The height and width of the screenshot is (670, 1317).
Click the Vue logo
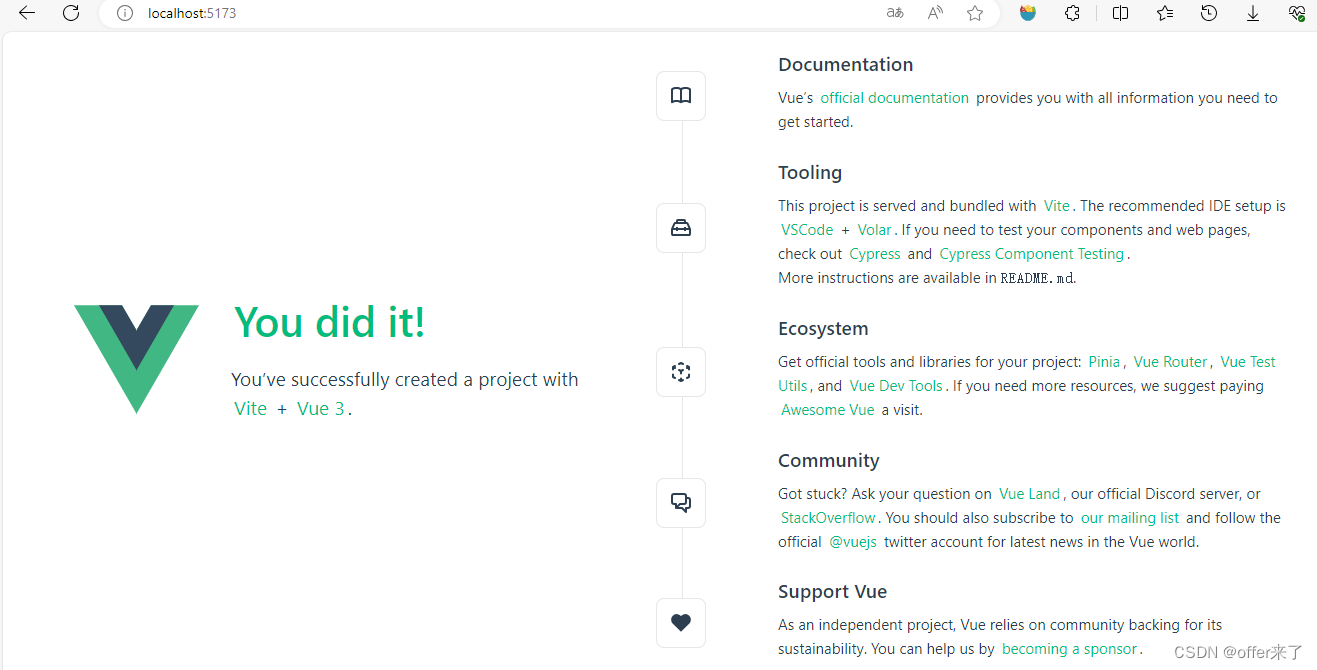tap(135, 358)
